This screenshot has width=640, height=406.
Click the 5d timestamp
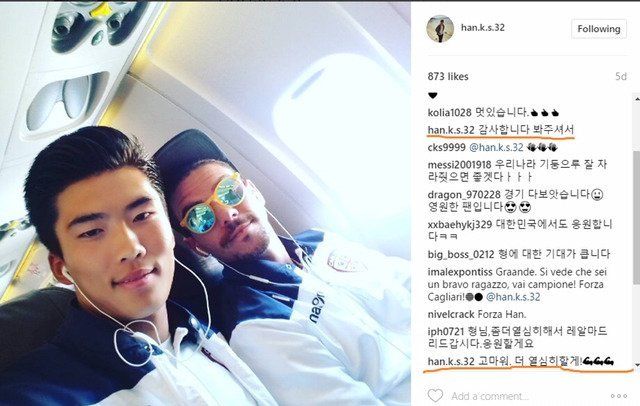click(621, 77)
